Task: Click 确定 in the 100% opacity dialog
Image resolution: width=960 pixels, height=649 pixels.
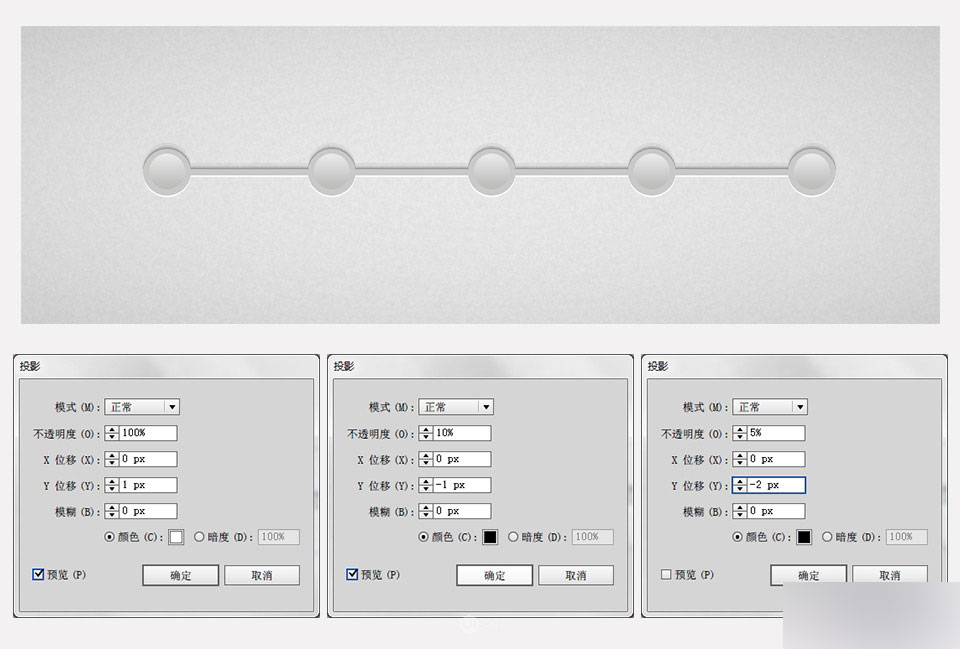Action: (x=181, y=576)
